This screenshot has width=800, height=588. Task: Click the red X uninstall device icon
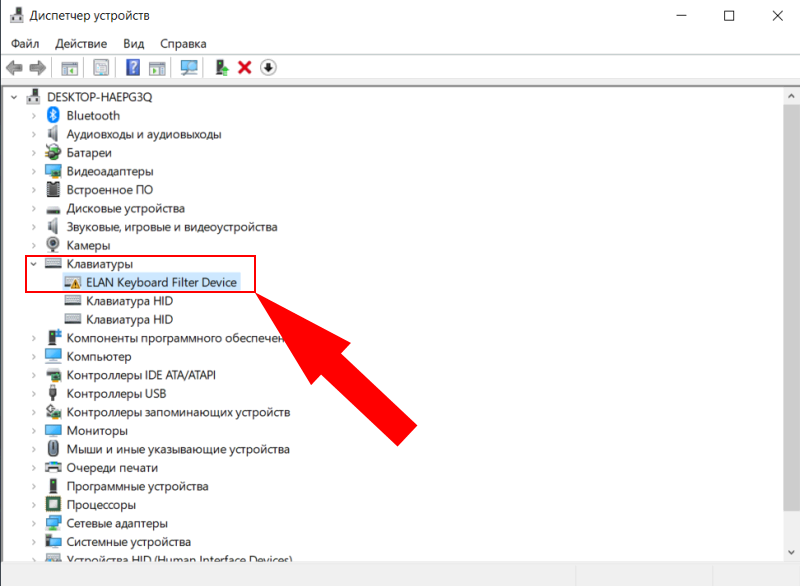(x=244, y=68)
